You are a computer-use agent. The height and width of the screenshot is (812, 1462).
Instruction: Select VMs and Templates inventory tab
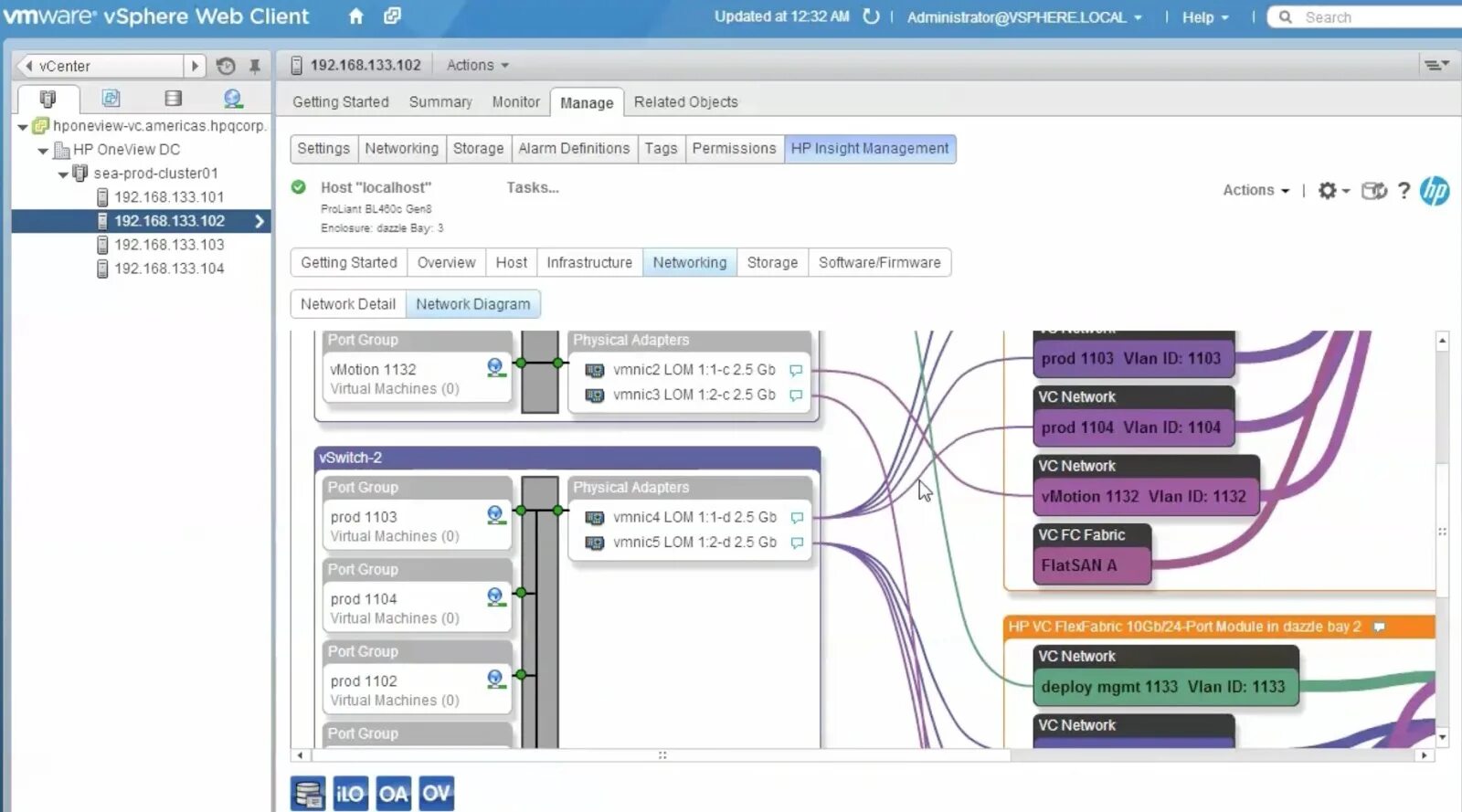(x=111, y=98)
